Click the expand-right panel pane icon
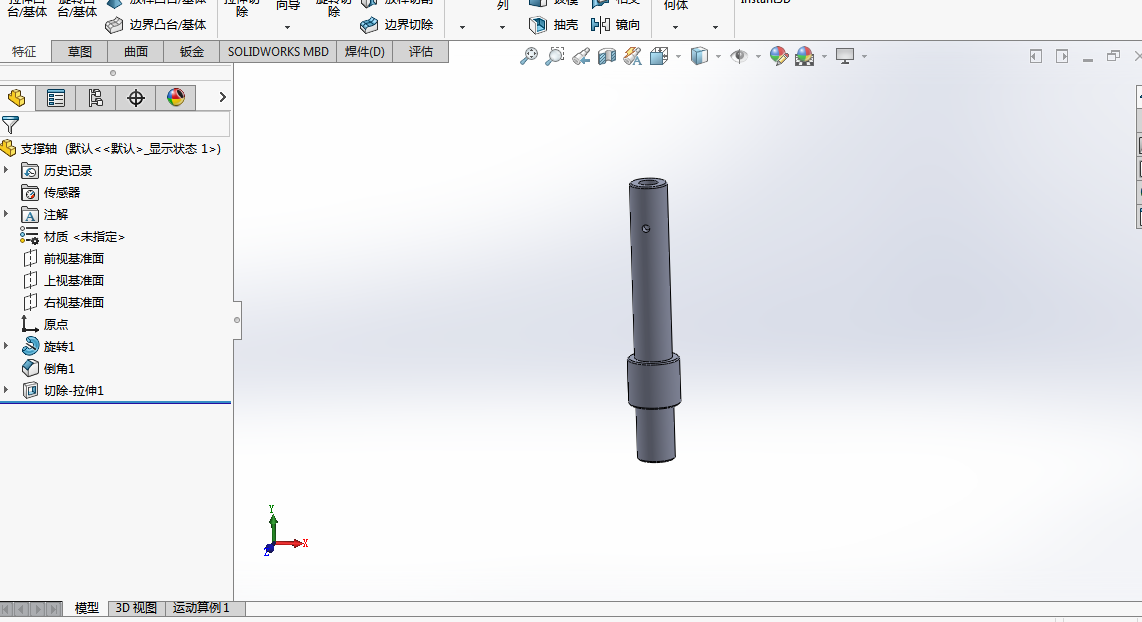The width and height of the screenshot is (1142, 622). point(1062,56)
